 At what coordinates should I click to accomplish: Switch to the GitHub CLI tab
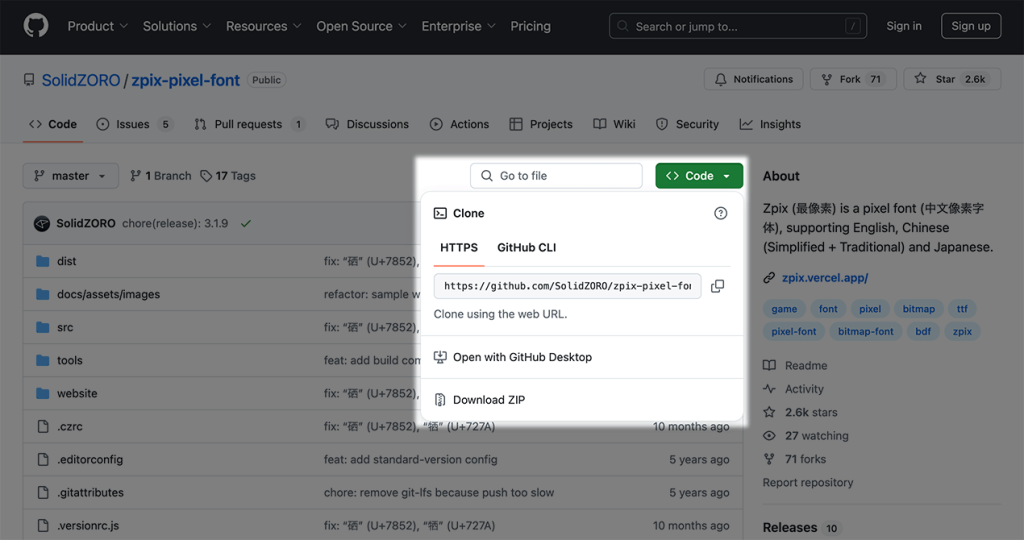[x=526, y=247]
